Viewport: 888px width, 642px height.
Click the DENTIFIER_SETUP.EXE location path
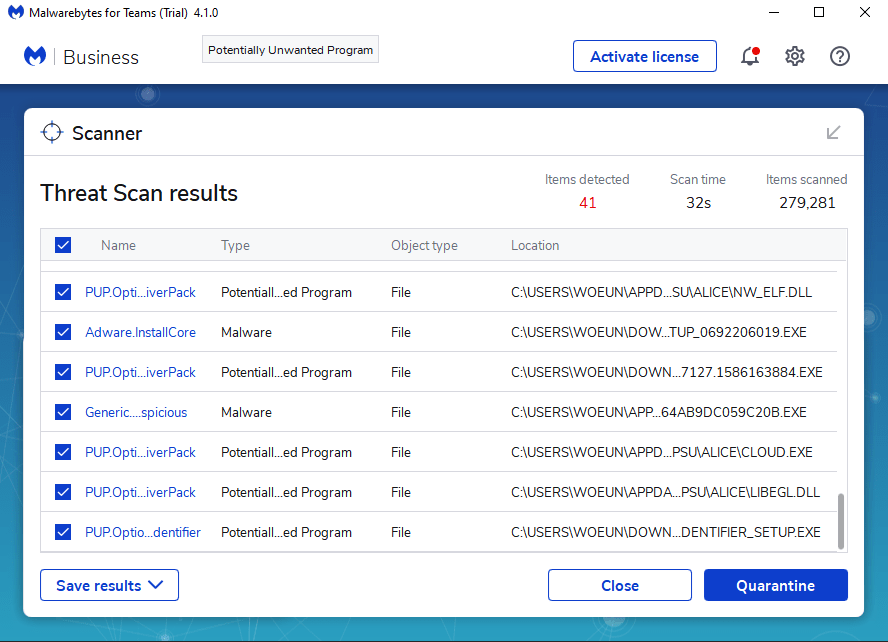(x=665, y=532)
